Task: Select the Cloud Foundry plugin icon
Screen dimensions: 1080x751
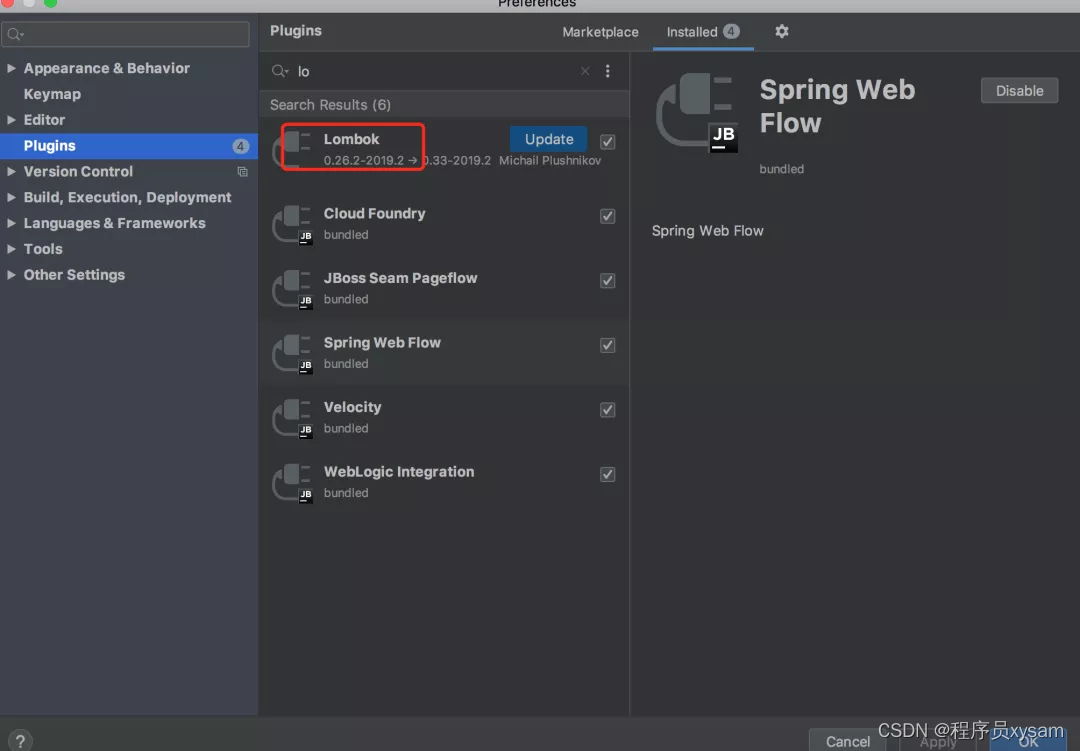Action: tap(293, 224)
